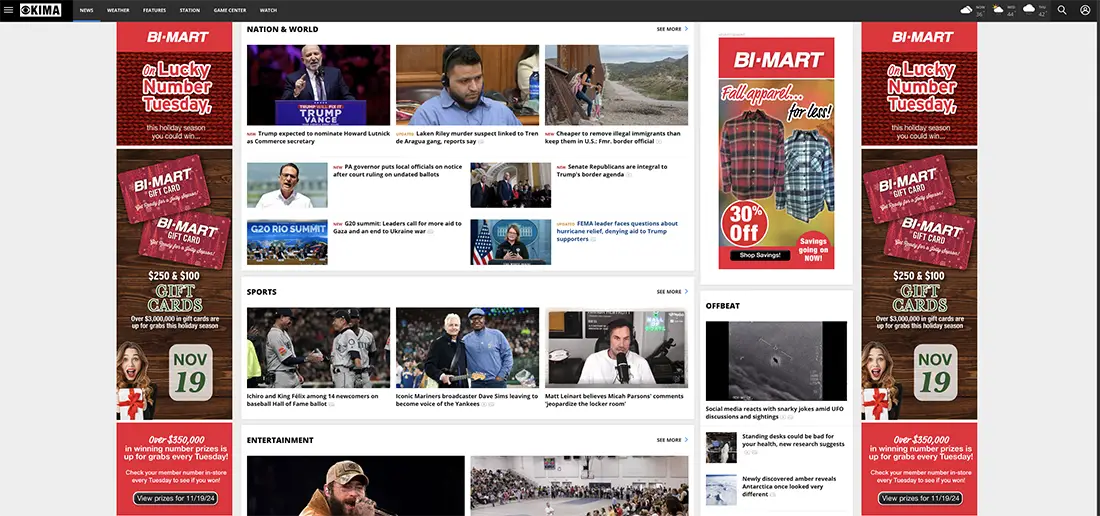Screen dimensions: 1100x516
Task: Click 30% Off badge in fall apparel ad
Action: (x=744, y=223)
